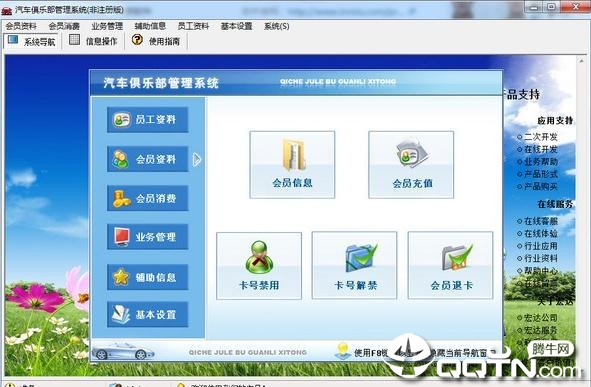Viewport: 591px width, 387px height.
Task: Select 会员消费 coins sidebar button
Action: point(147,198)
